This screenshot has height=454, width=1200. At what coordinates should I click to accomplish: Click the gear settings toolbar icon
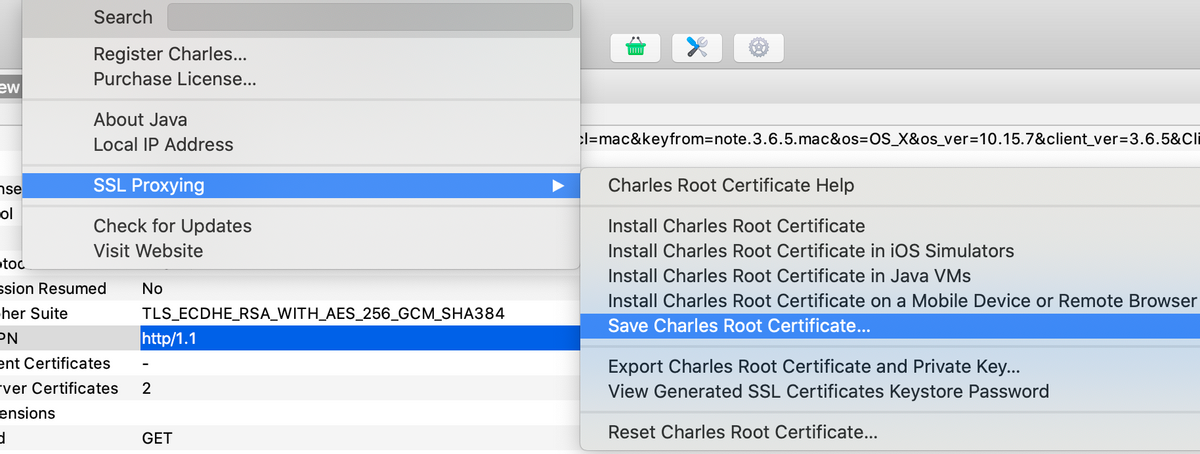758,47
